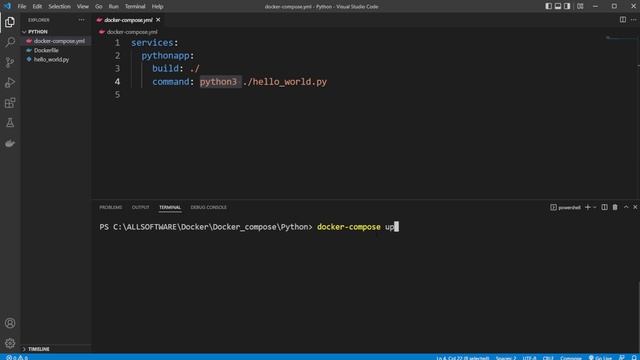Switch to the TERMINAL panel tab
The width and height of the screenshot is (640, 360).
click(170, 207)
